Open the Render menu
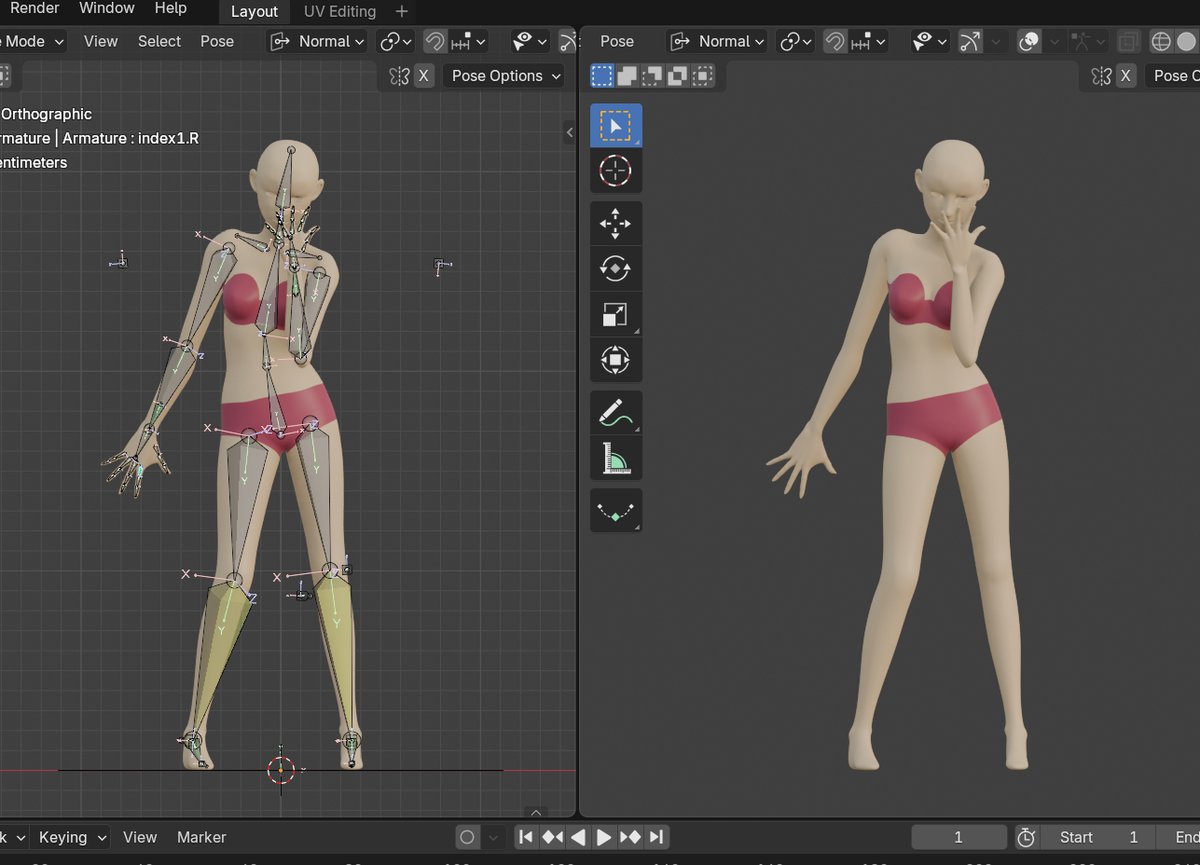Screen dimensions: 1200x865 34,8
